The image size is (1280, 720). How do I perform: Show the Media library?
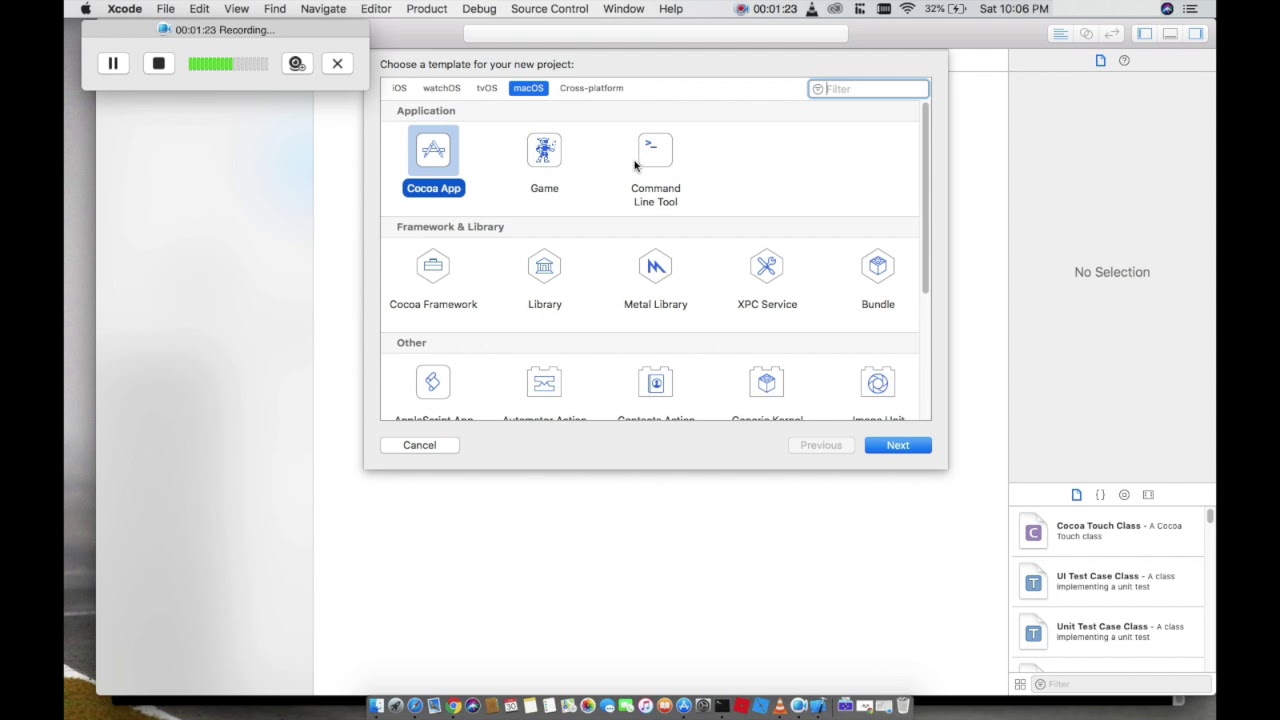click(1148, 495)
